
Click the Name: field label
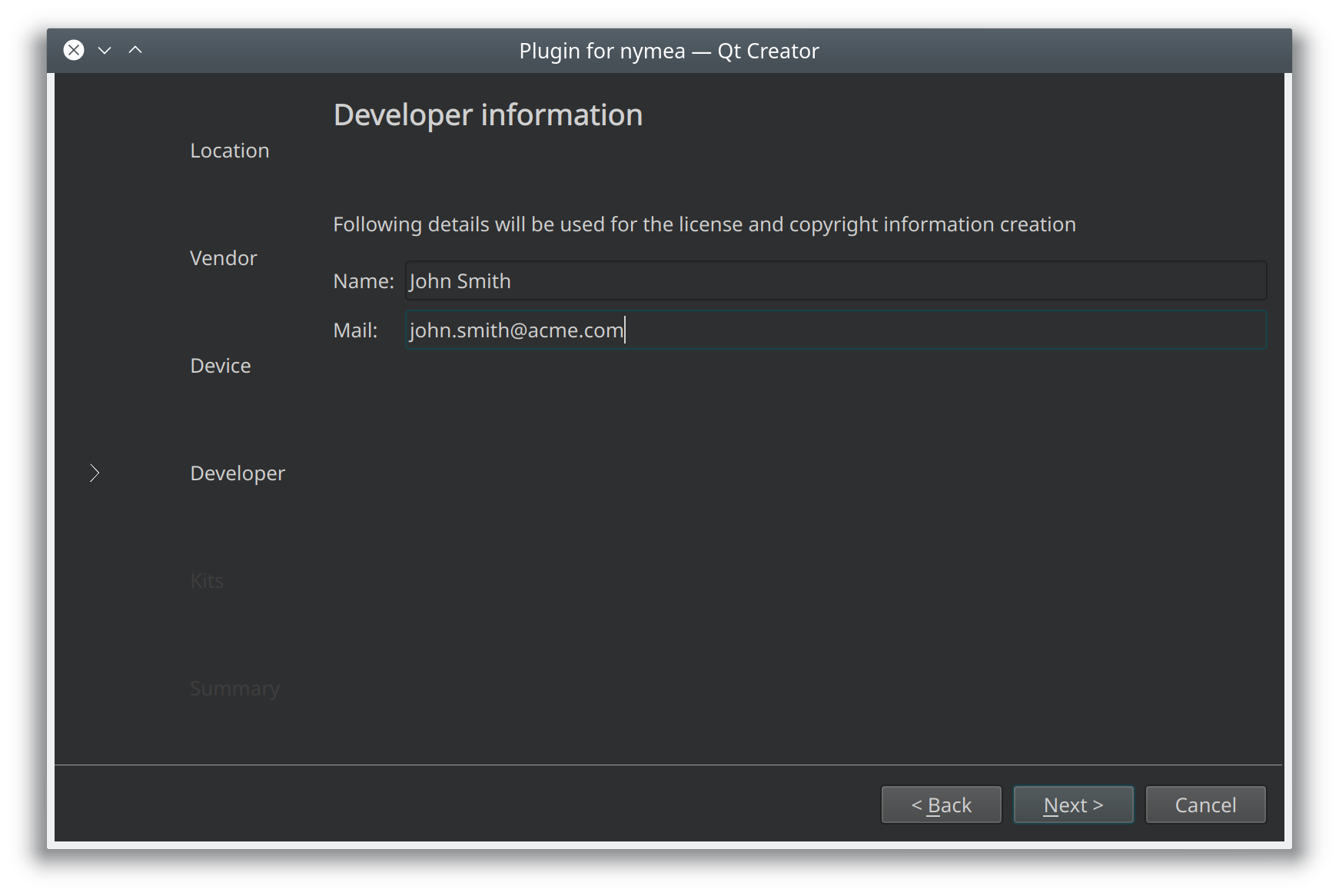364,281
